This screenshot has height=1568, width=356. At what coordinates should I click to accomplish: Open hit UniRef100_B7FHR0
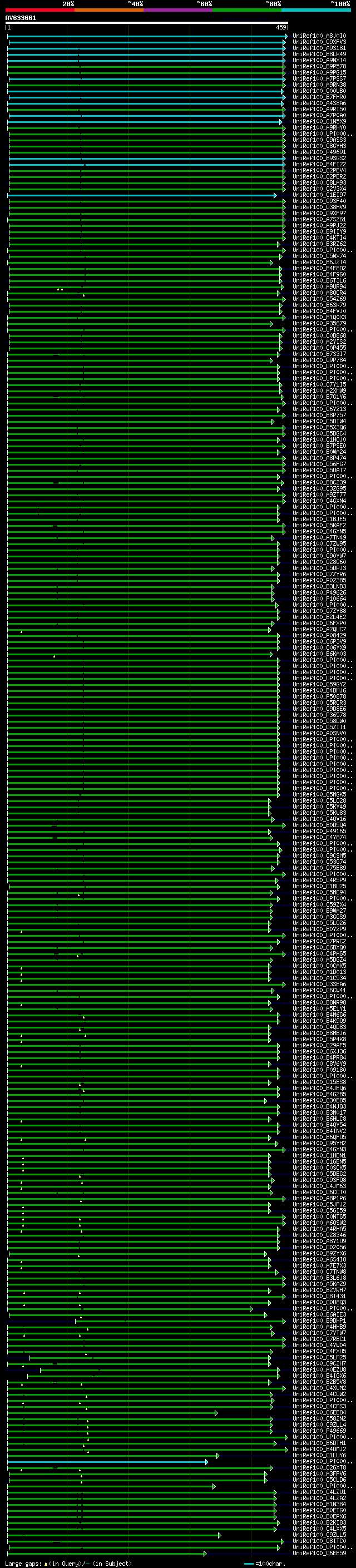[x=319, y=97]
